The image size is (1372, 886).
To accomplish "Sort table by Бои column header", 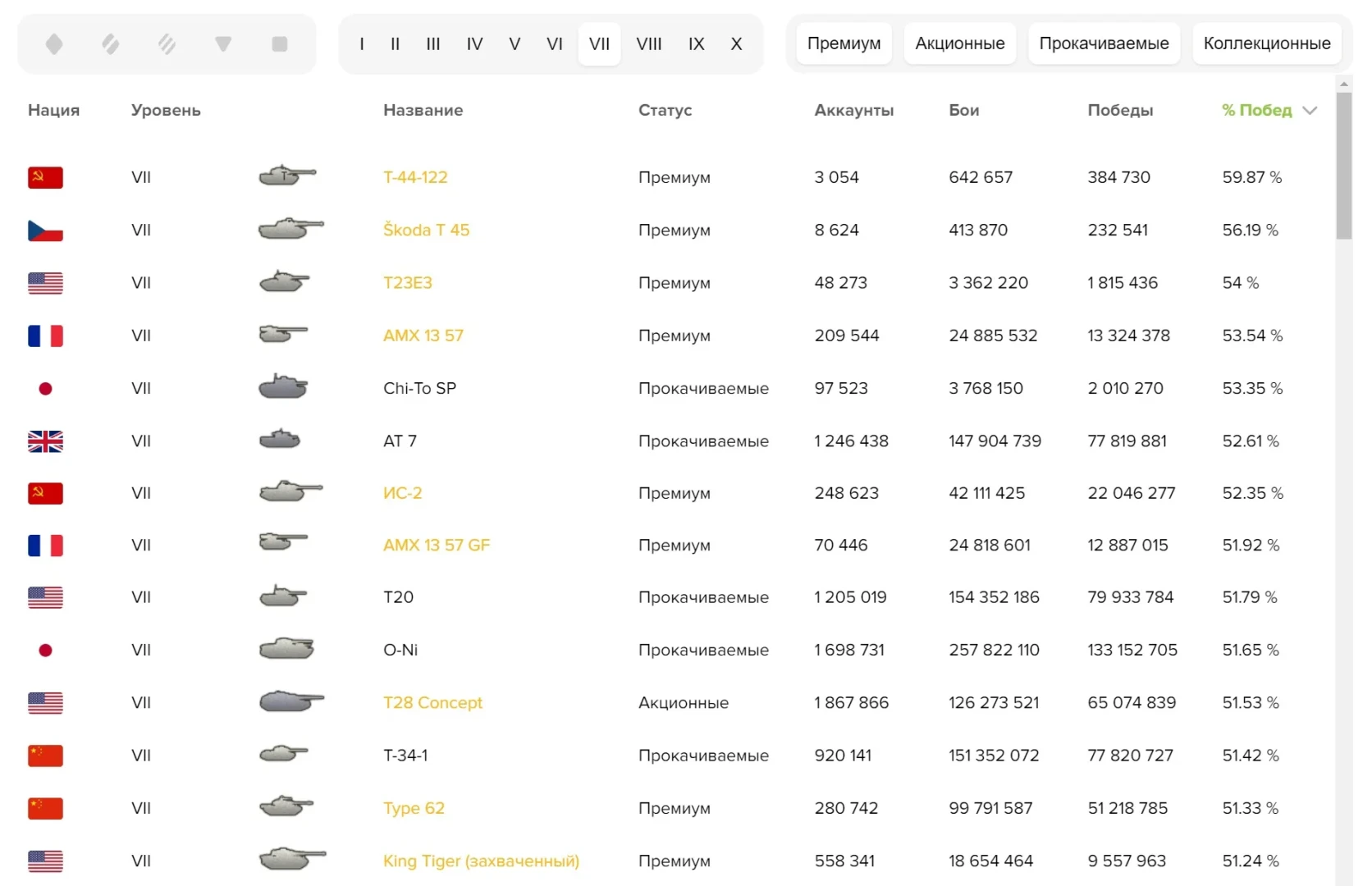I will [x=963, y=110].
